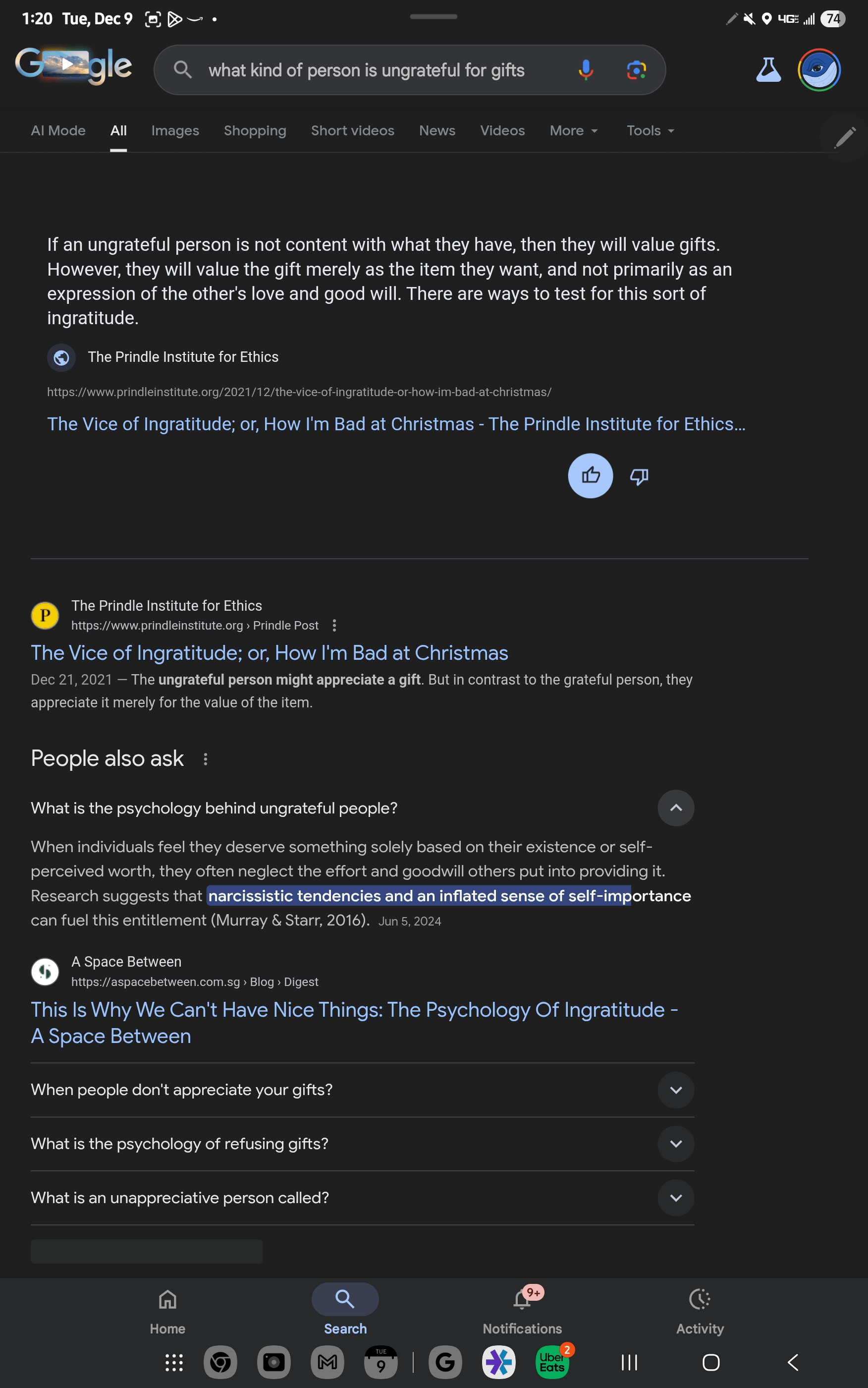Open the More search categories dropdown

coord(574,131)
